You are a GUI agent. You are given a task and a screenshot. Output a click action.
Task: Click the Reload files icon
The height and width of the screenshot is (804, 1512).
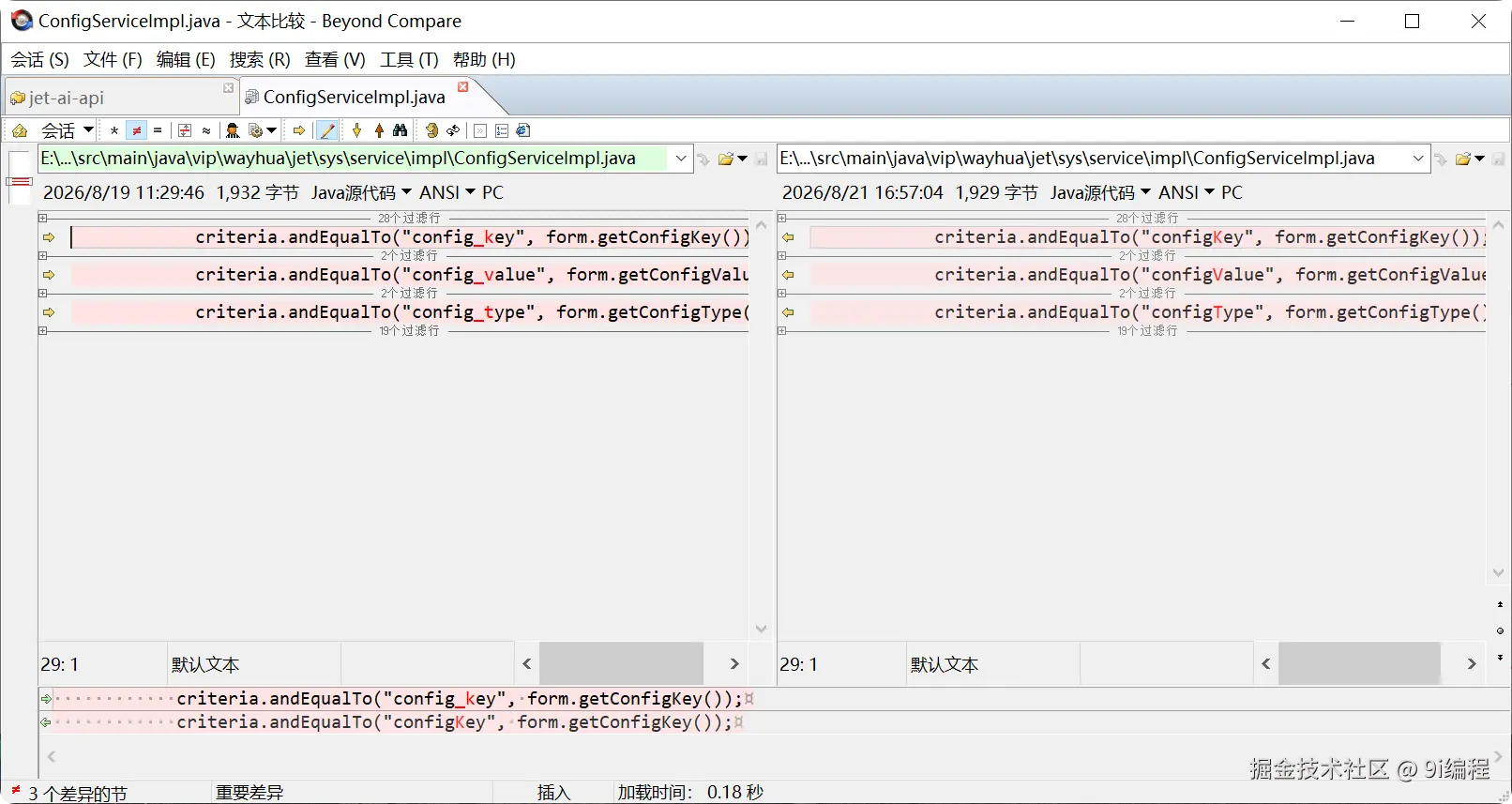click(x=453, y=130)
